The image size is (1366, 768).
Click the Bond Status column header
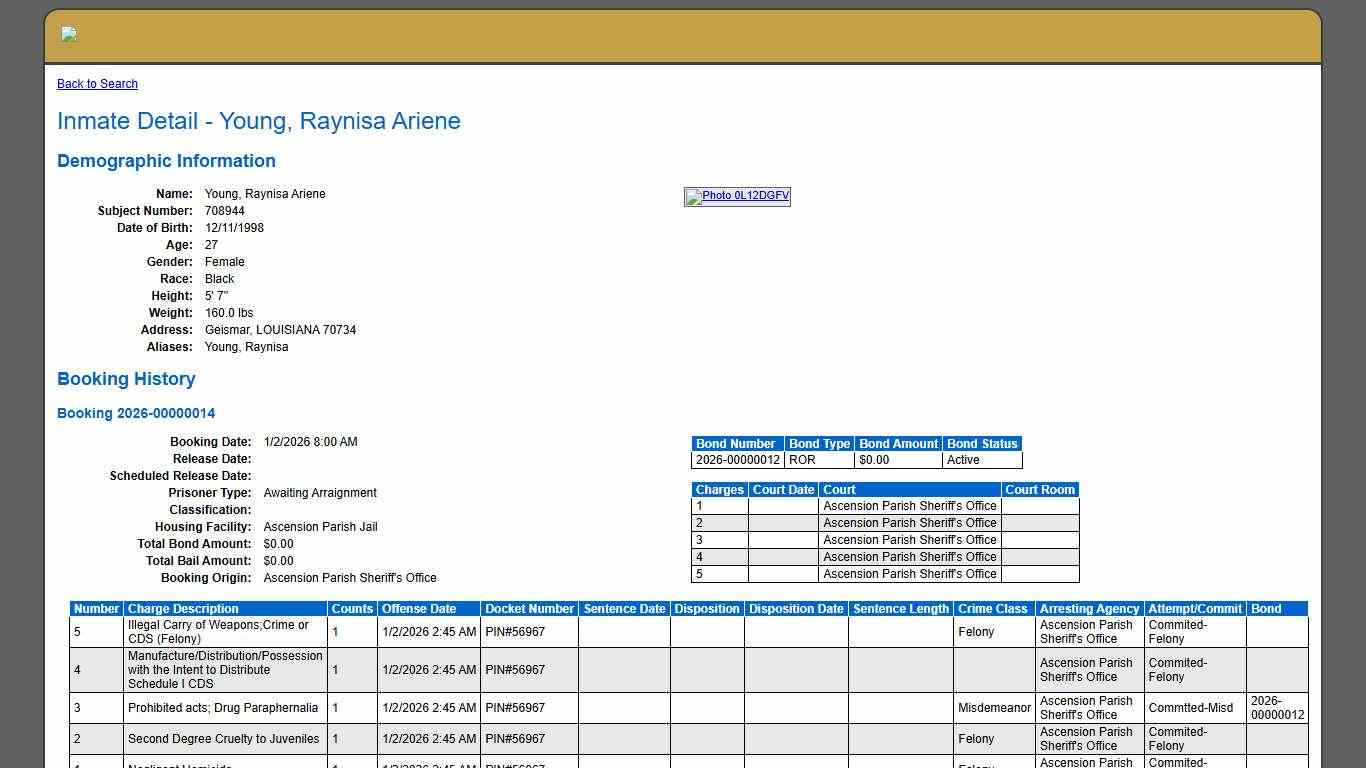981,444
